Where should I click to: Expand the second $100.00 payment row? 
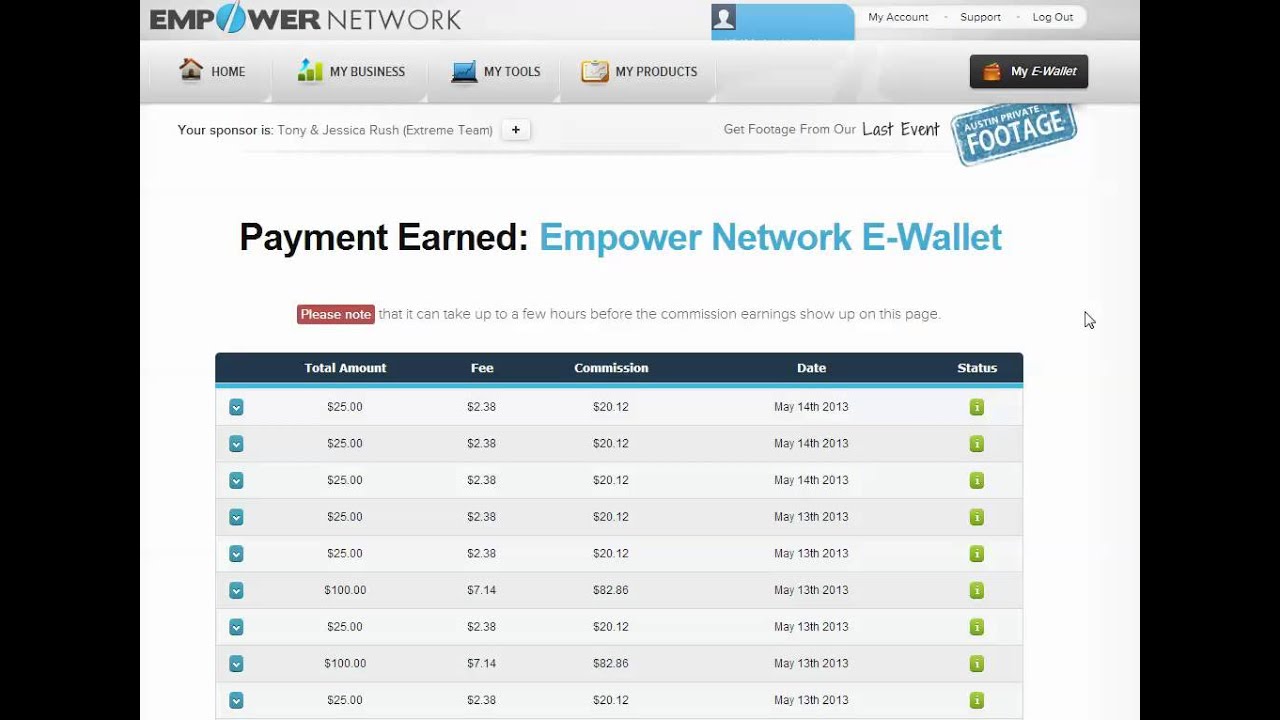(x=236, y=664)
